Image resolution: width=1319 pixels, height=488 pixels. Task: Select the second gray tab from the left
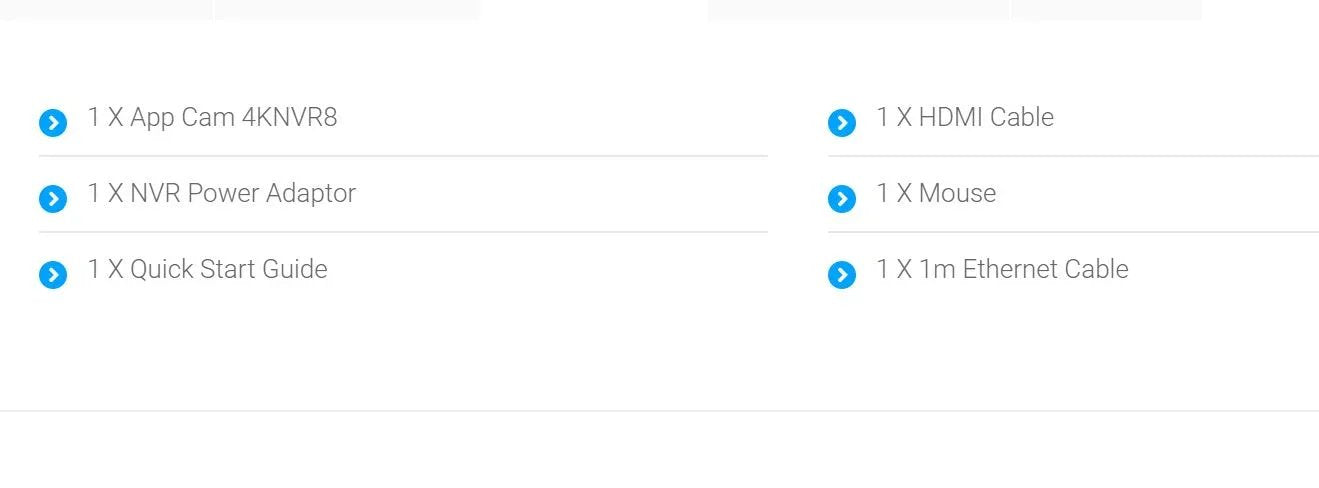(347, 9)
